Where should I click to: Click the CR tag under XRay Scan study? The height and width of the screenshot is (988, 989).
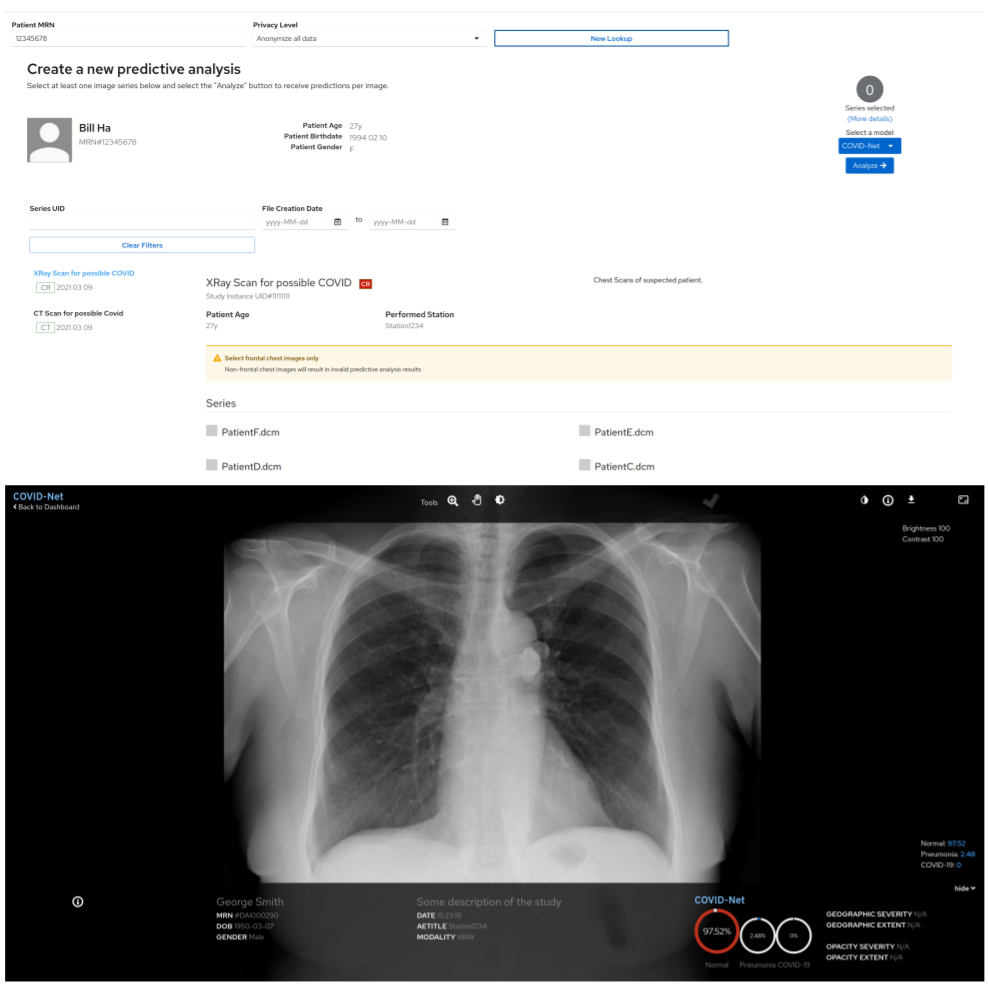pos(45,288)
